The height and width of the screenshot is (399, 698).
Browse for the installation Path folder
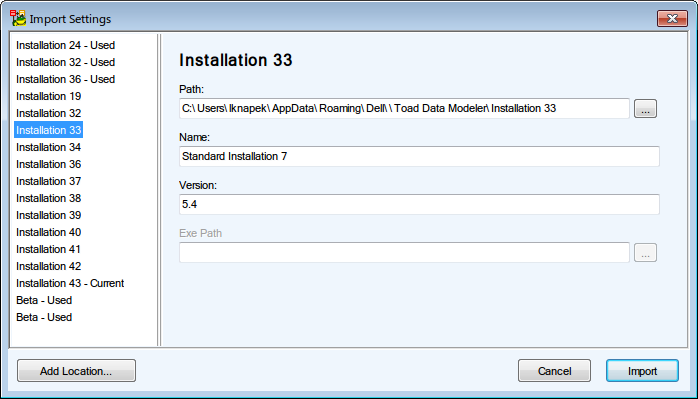tap(645, 109)
